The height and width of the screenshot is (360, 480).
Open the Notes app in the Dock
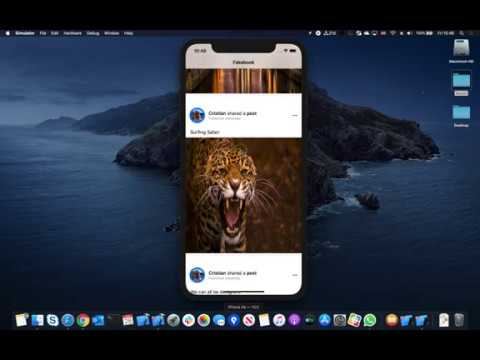click(264, 320)
